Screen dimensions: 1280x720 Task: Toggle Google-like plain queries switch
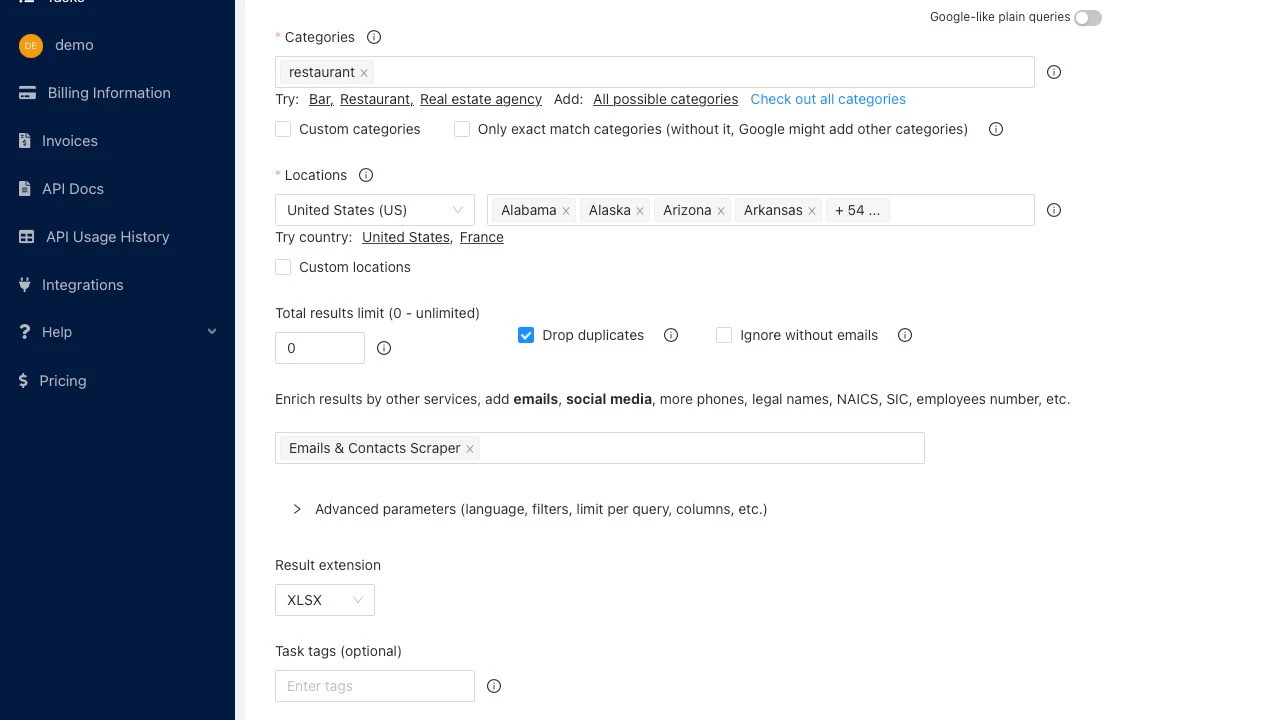pyautogui.click(x=1087, y=18)
